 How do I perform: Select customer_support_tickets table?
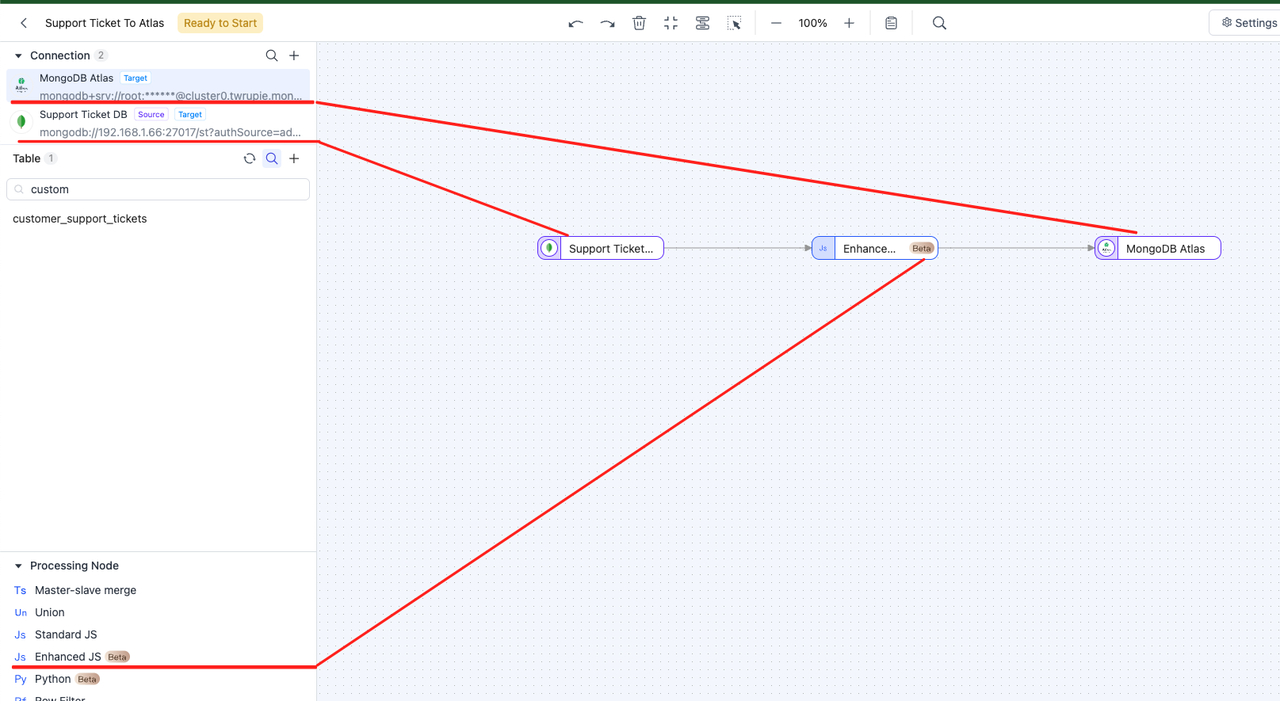click(x=80, y=219)
